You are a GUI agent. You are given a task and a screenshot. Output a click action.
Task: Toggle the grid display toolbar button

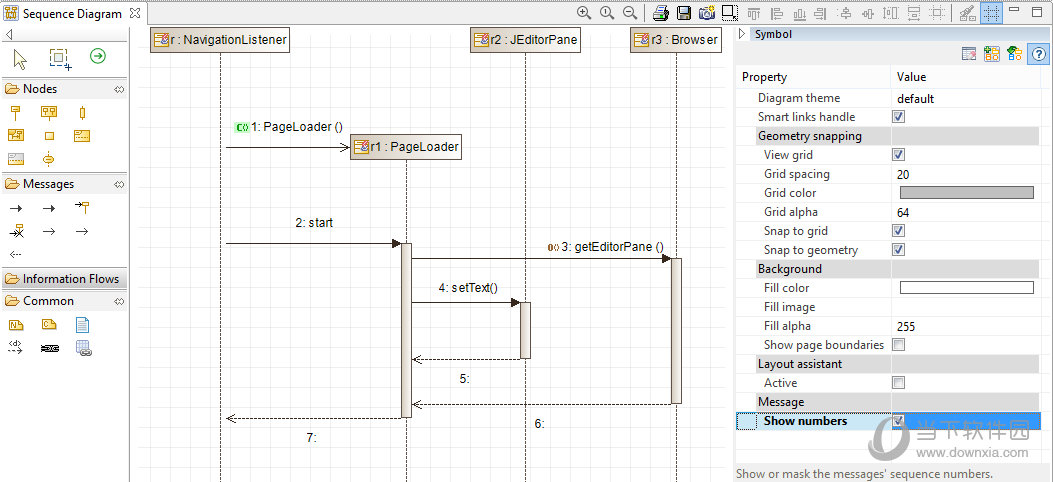click(991, 13)
